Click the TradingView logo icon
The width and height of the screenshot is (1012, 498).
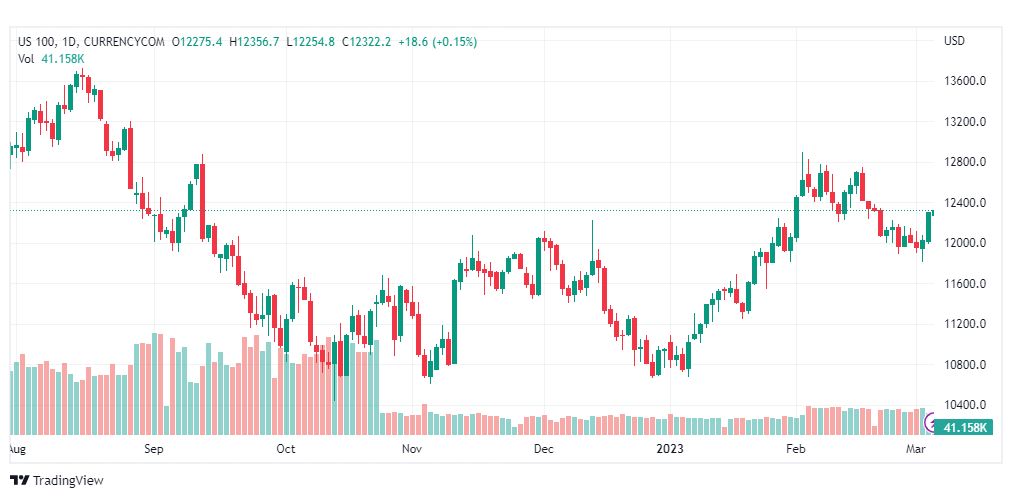coord(19,481)
